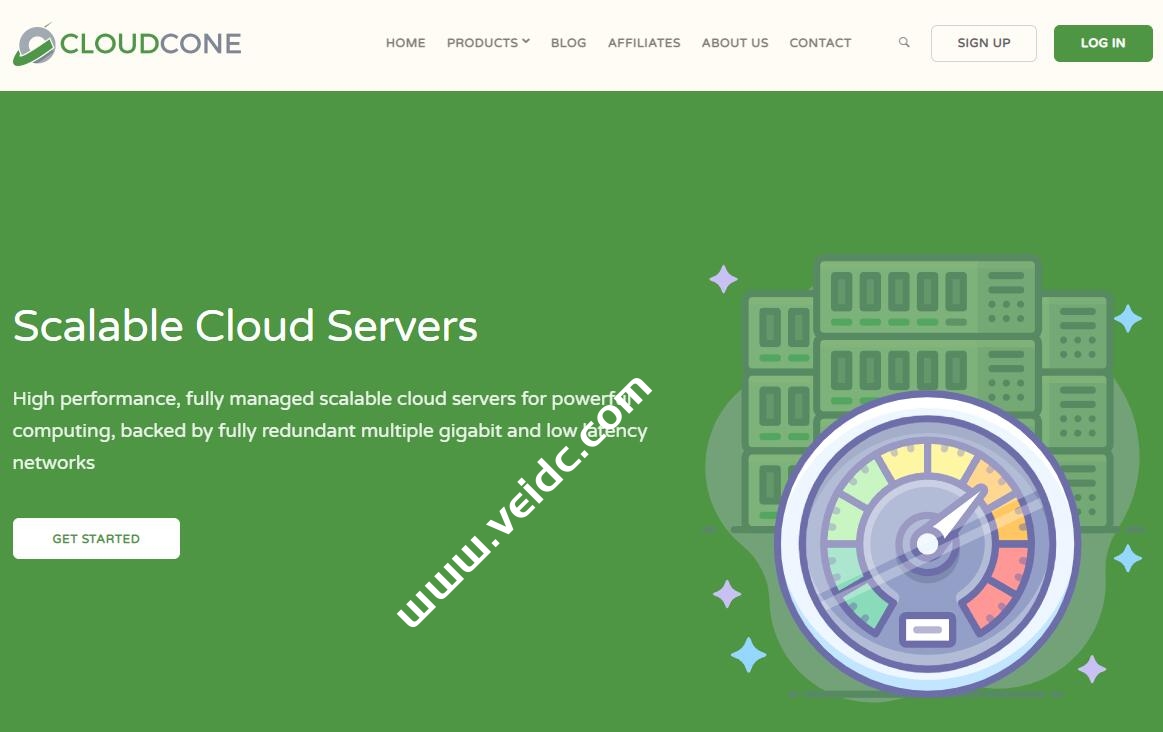Open the search magnifier icon
This screenshot has height=732, width=1163.
pos(904,43)
